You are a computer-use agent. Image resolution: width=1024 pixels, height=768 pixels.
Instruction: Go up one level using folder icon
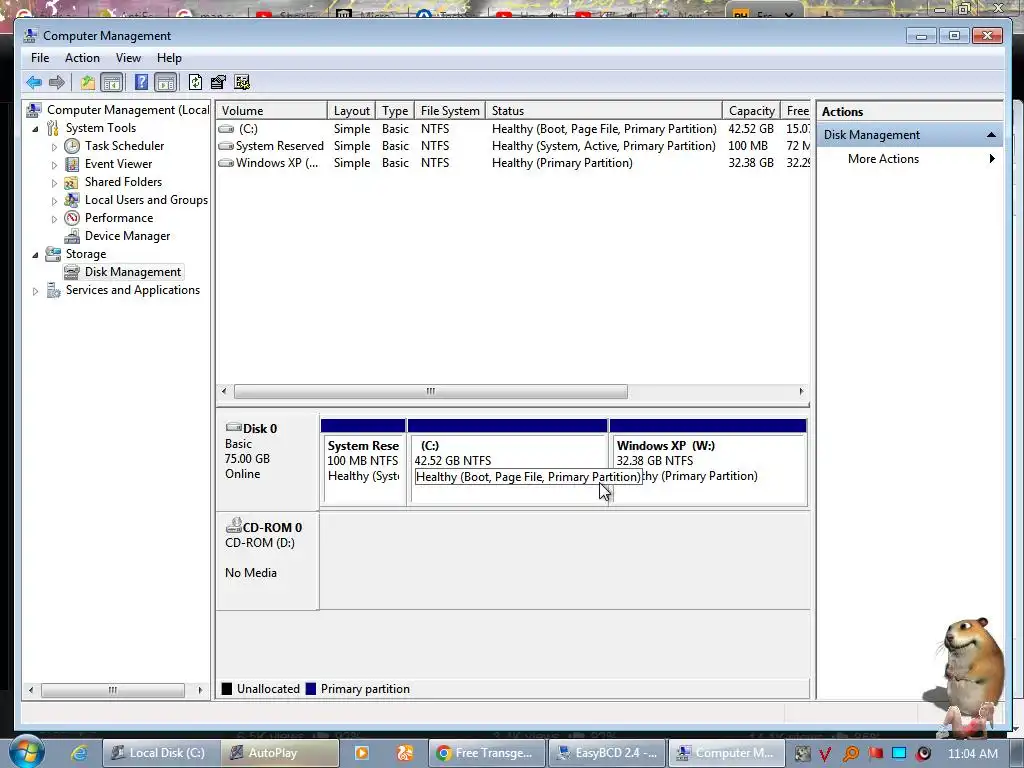pyautogui.click(x=88, y=82)
